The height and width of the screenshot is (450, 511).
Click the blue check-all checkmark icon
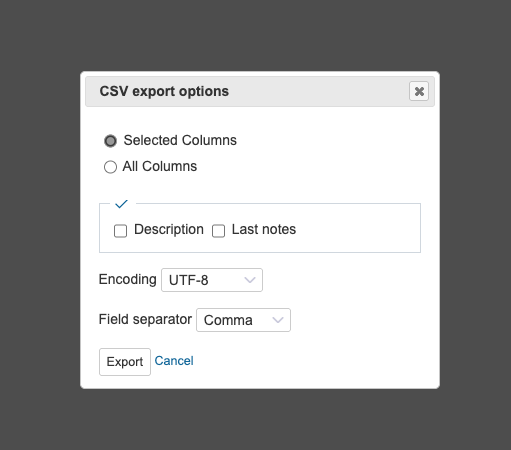click(x=121, y=204)
